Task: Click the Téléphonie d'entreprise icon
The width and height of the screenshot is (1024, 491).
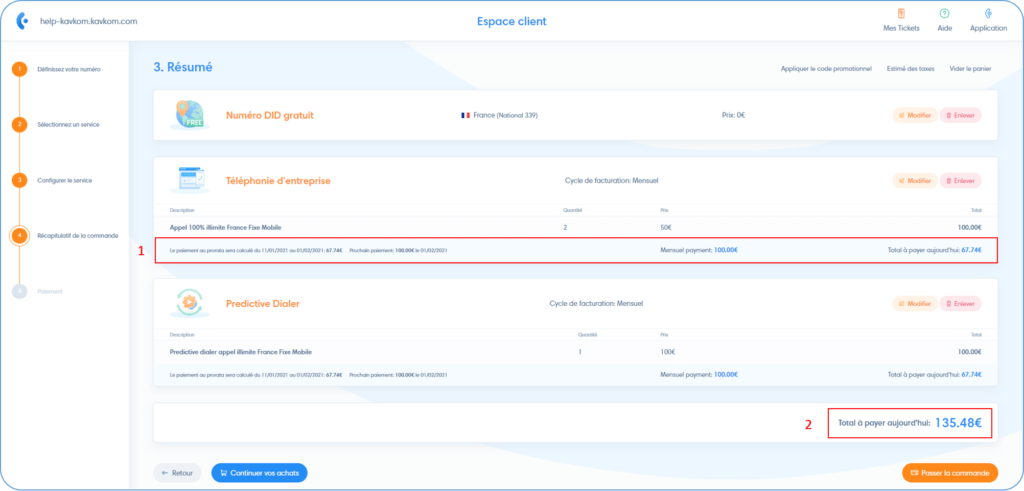Action: pyautogui.click(x=190, y=181)
